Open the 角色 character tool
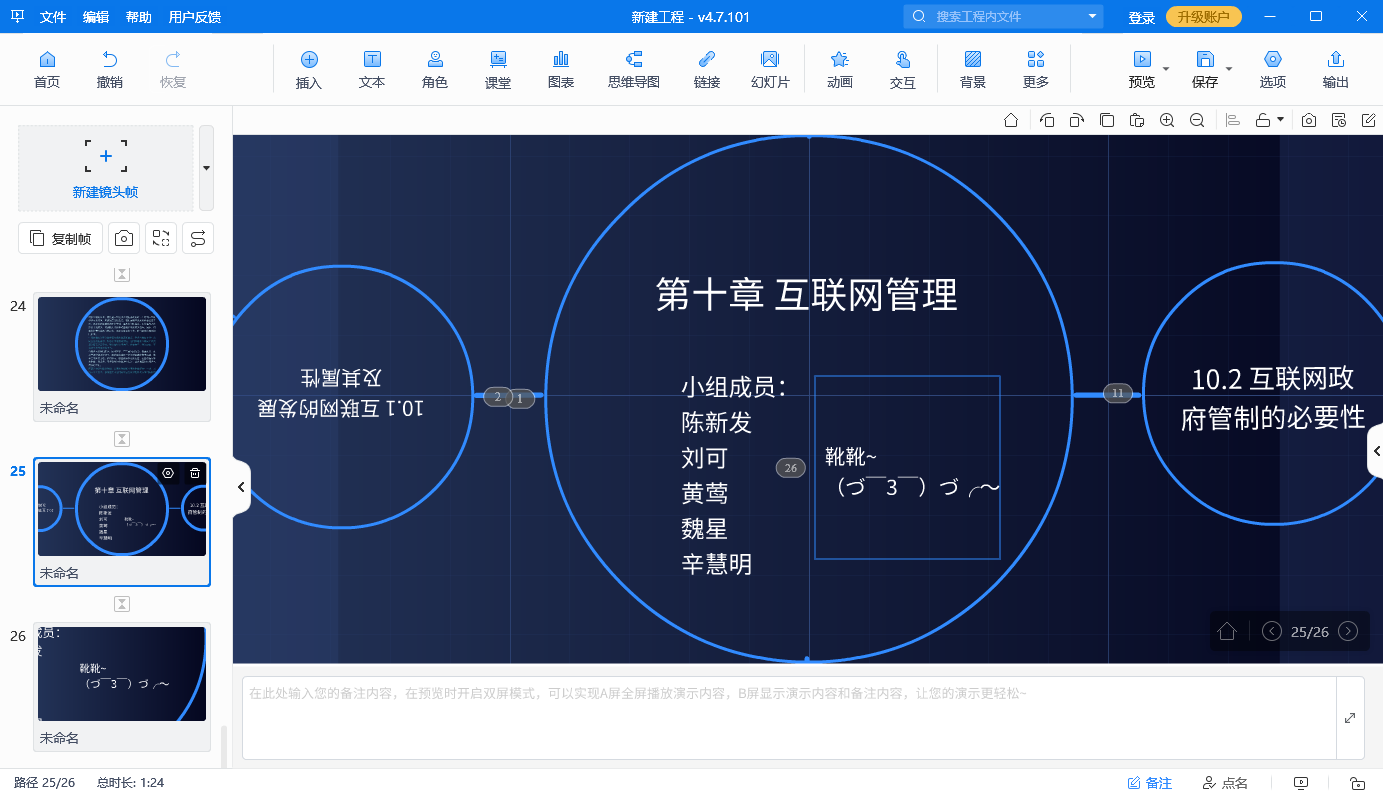The width and height of the screenshot is (1383, 792). (435, 69)
